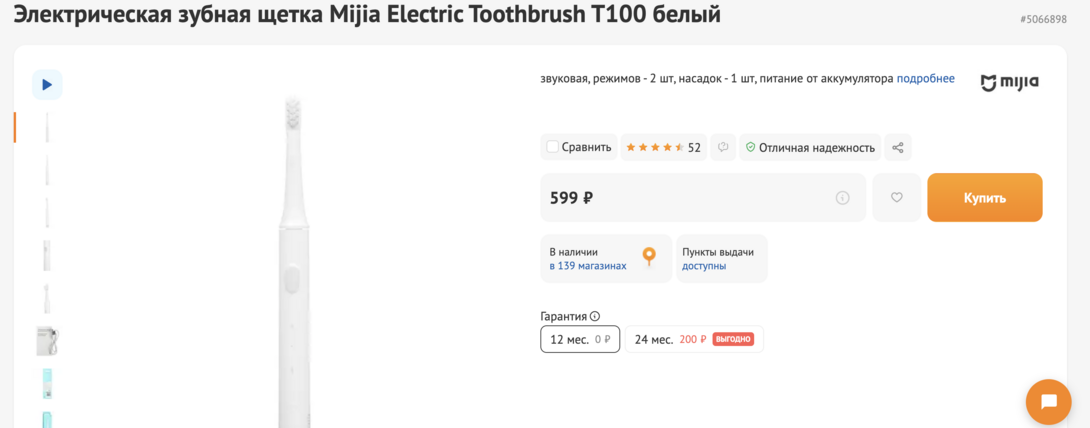Click the info icon beside Гарантия
The image size is (1090, 428).
coord(595,316)
